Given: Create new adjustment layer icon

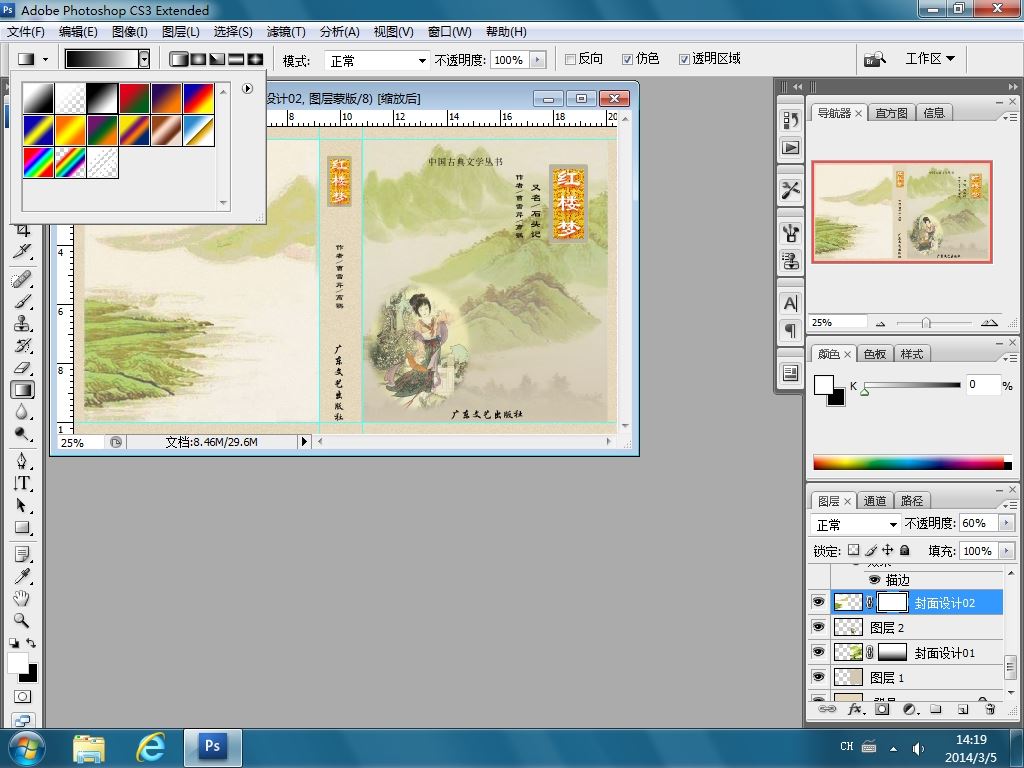Looking at the screenshot, I should (910, 709).
